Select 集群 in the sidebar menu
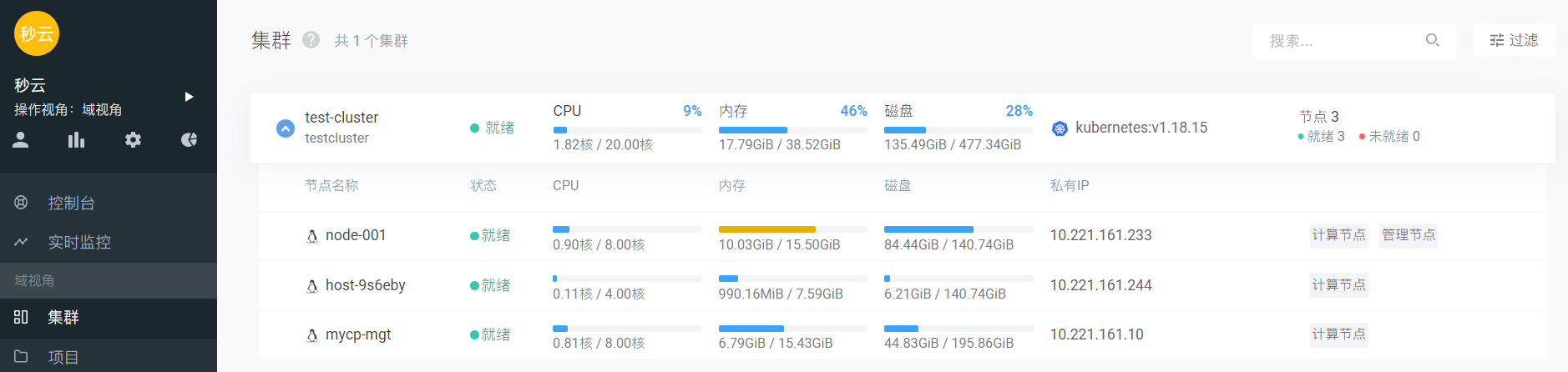The image size is (1568, 372). [63, 317]
